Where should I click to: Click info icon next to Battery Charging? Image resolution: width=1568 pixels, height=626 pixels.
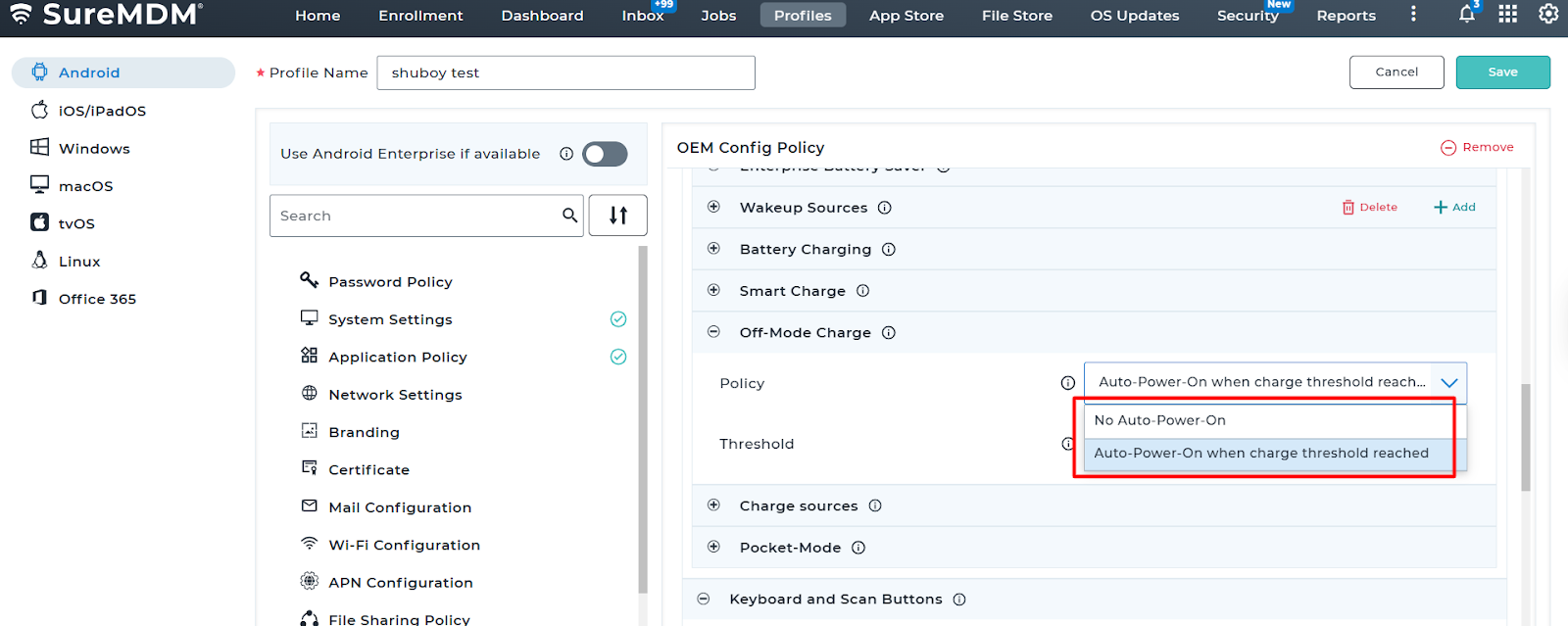pos(889,250)
